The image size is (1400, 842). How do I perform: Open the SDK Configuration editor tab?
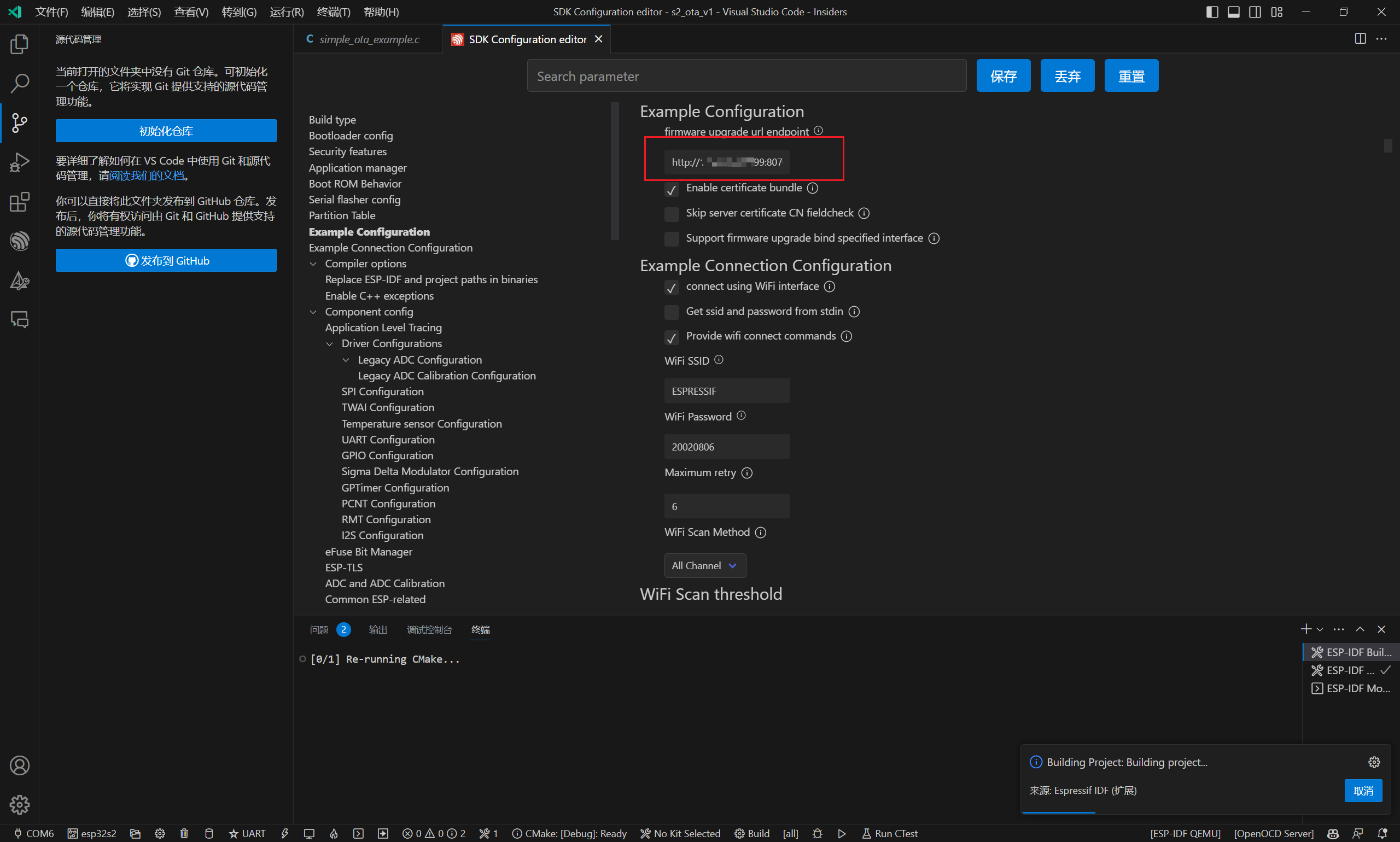[527, 39]
